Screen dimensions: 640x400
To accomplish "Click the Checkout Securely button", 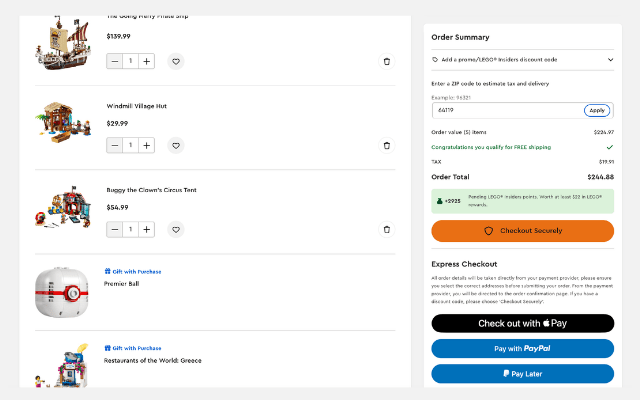I will 522,231.
